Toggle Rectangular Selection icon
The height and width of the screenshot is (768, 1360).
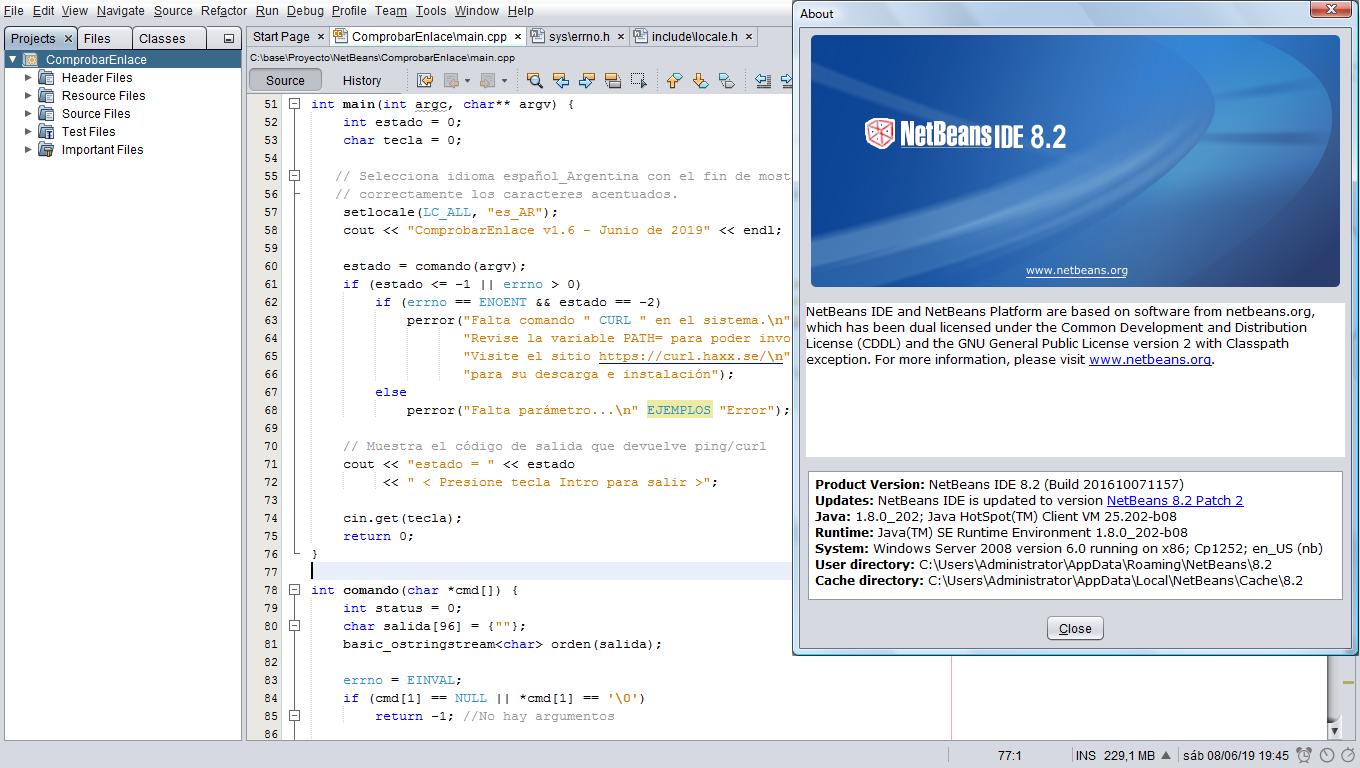point(638,80)
